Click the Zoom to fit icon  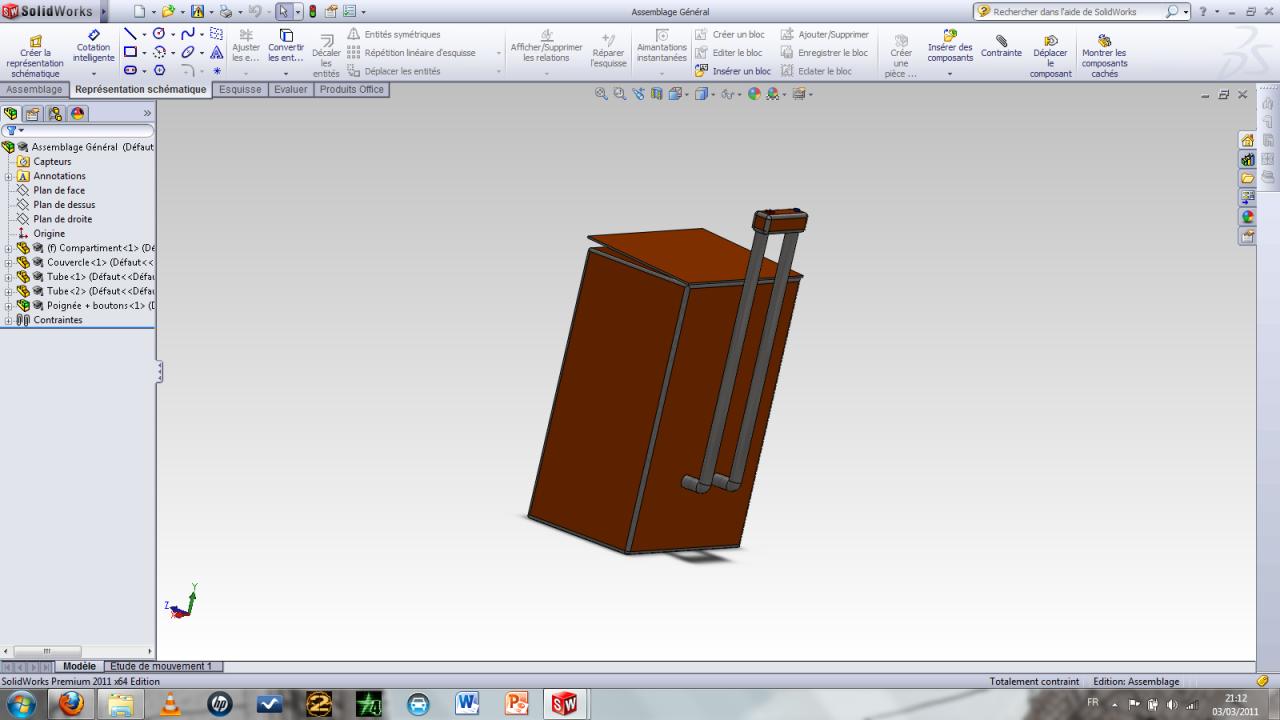(x=601, y=94)
